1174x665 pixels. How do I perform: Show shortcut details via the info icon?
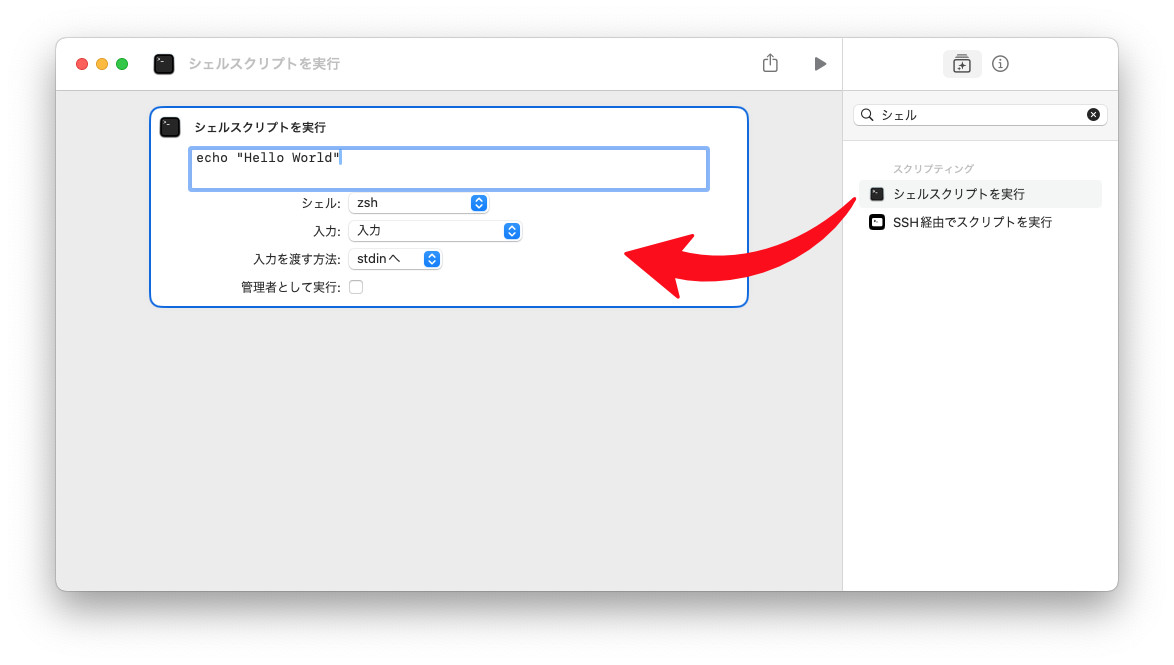(x=1000, y=64)
